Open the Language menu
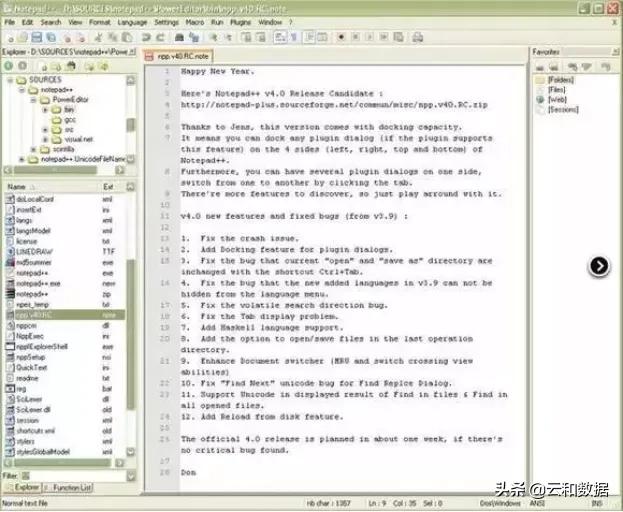 [132, 22]
